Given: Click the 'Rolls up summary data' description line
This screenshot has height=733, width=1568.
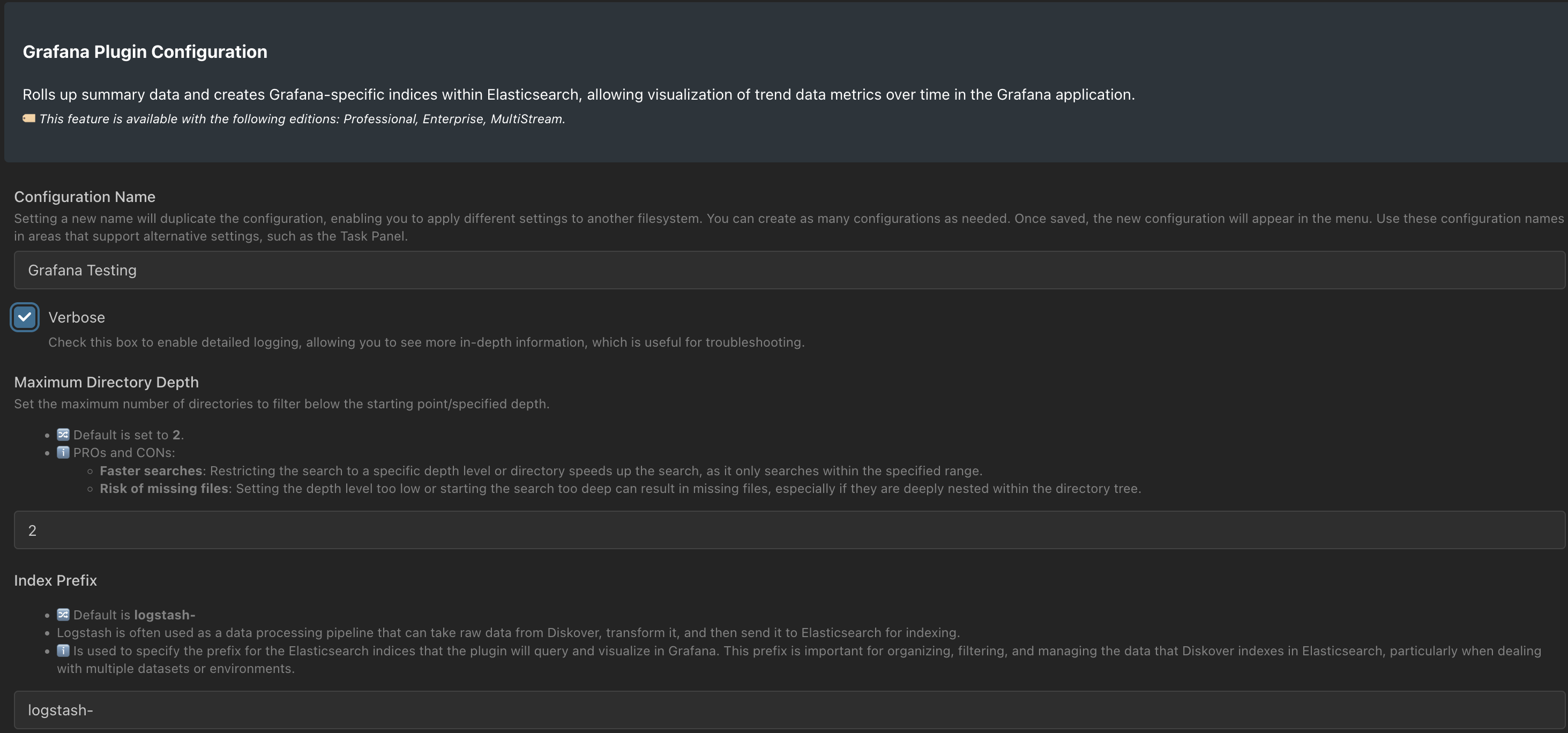Looking at the screenshot, I should (579, 94).
